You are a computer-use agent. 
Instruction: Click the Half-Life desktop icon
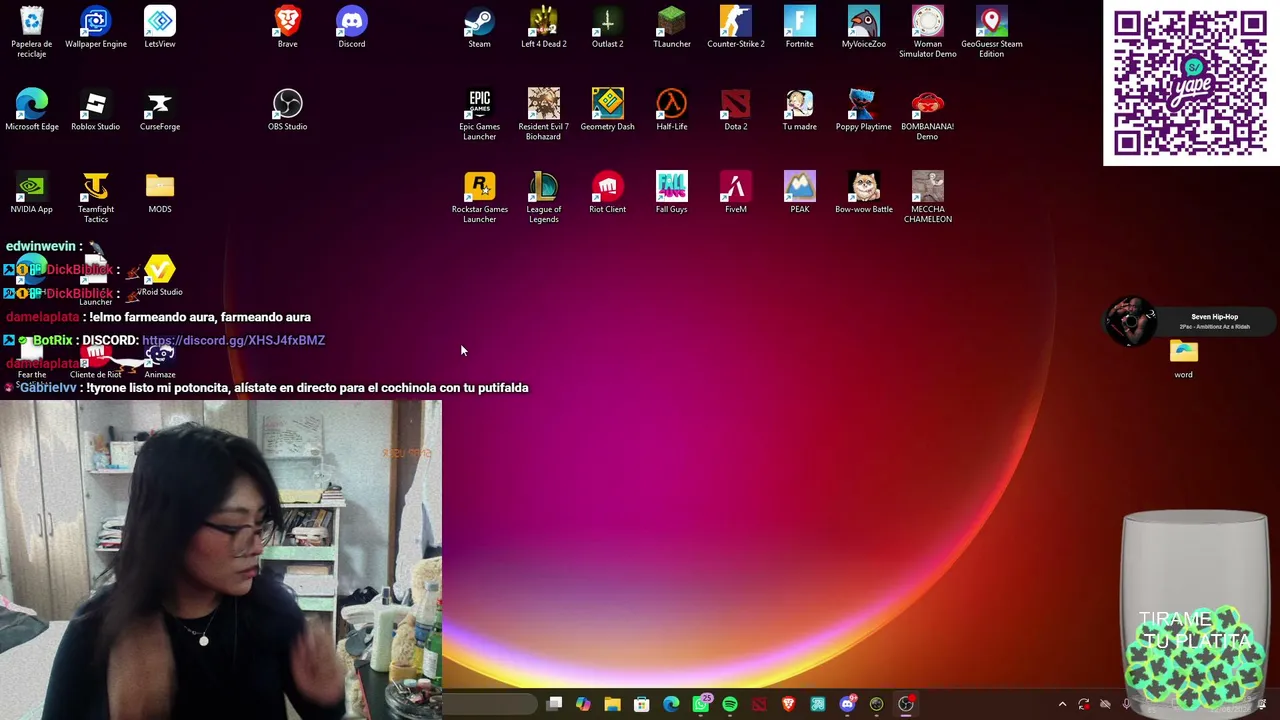(x=672, y=110)
